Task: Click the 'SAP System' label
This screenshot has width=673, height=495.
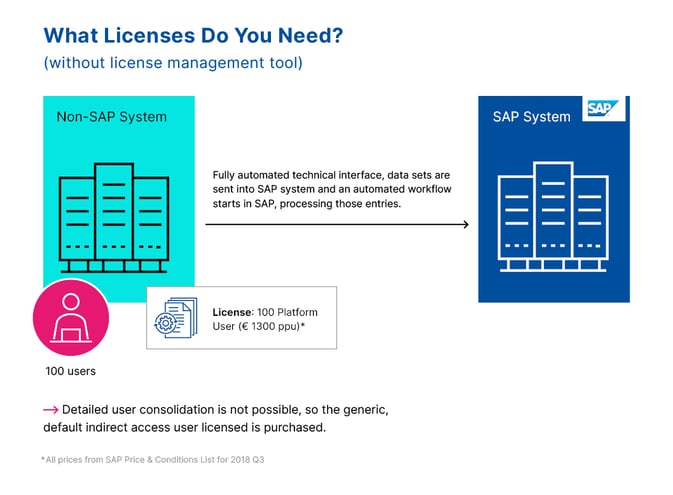Action: pyautogui.click(x=531, y=117)
